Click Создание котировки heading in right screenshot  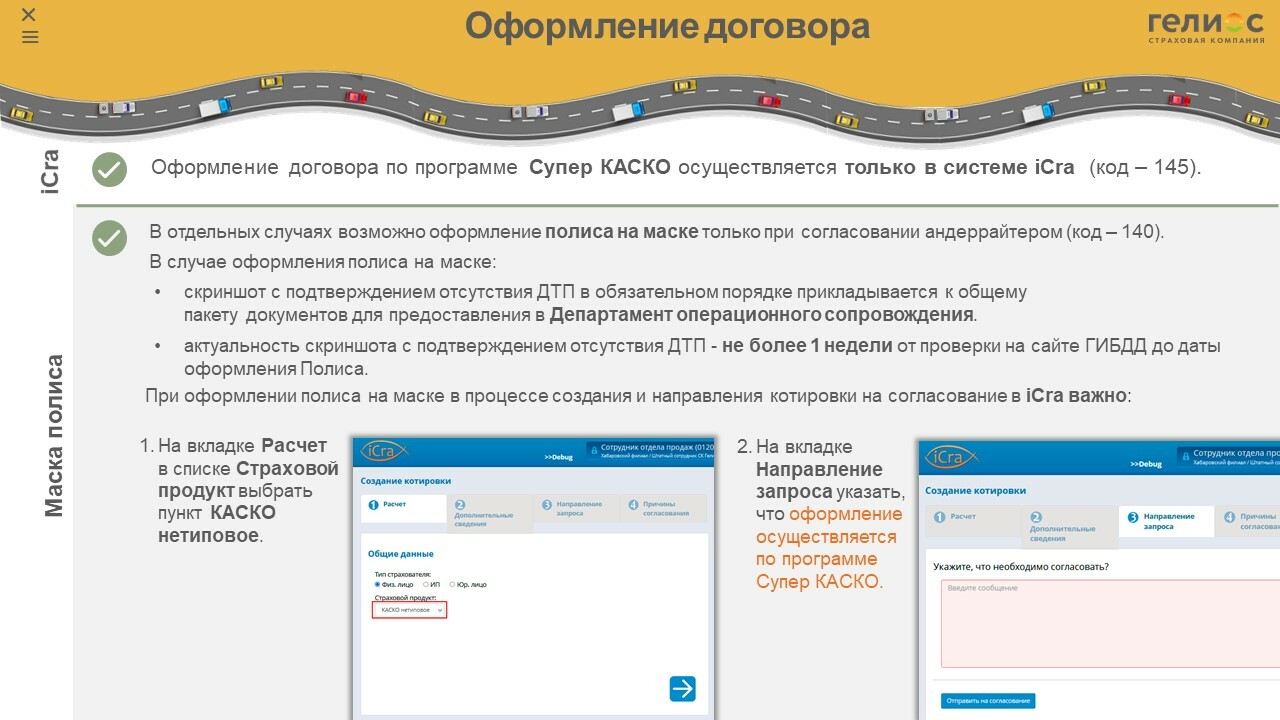click(x=975, y=491)
